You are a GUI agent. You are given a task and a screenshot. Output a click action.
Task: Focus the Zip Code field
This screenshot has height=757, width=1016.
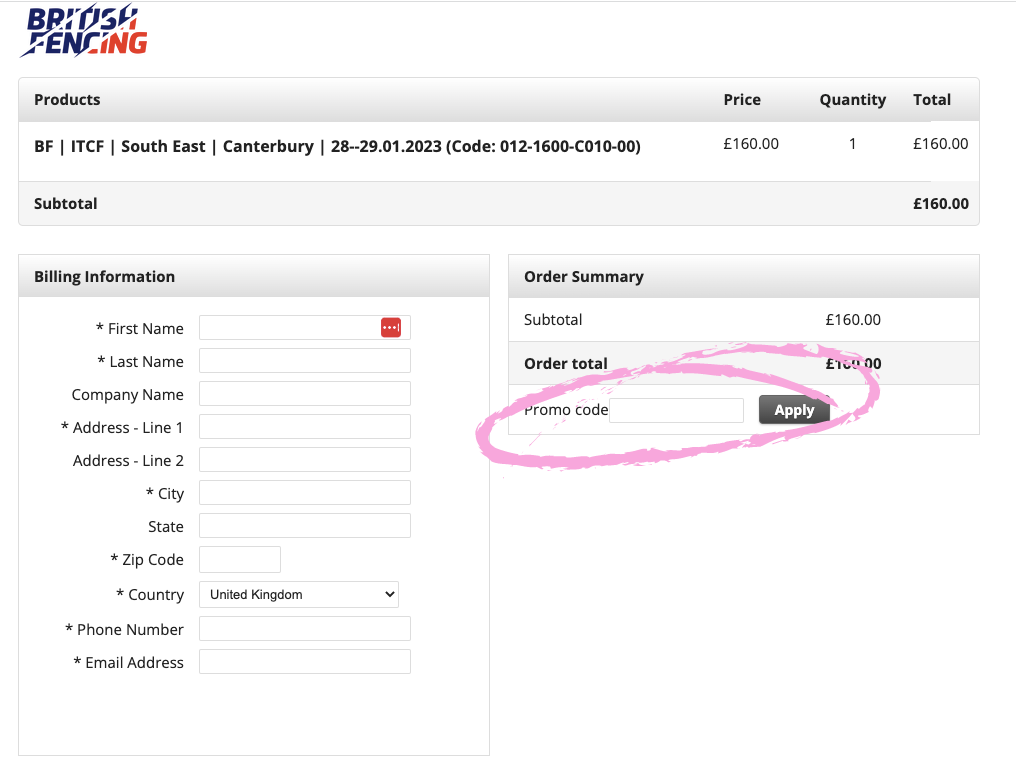(240, 559)
